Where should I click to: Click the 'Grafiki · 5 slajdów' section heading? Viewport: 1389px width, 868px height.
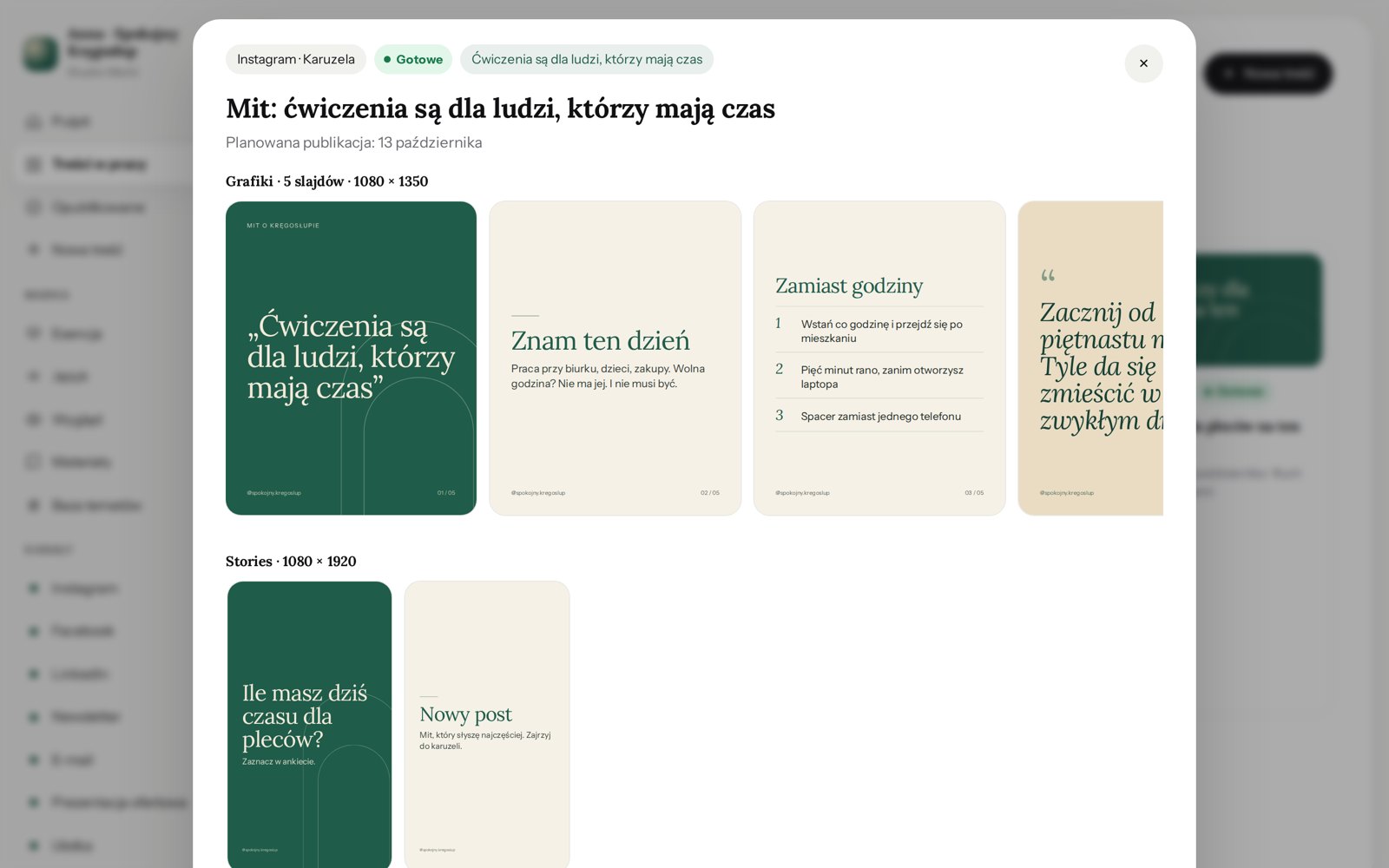tap(326, 181)
